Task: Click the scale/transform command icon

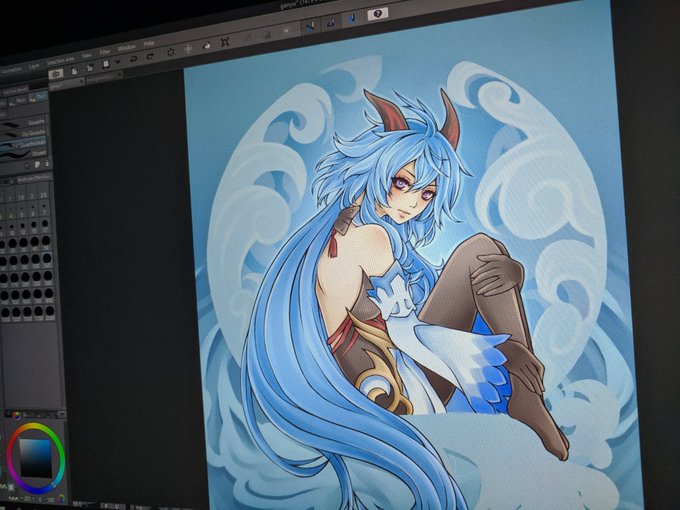Action: click(225, 42)
